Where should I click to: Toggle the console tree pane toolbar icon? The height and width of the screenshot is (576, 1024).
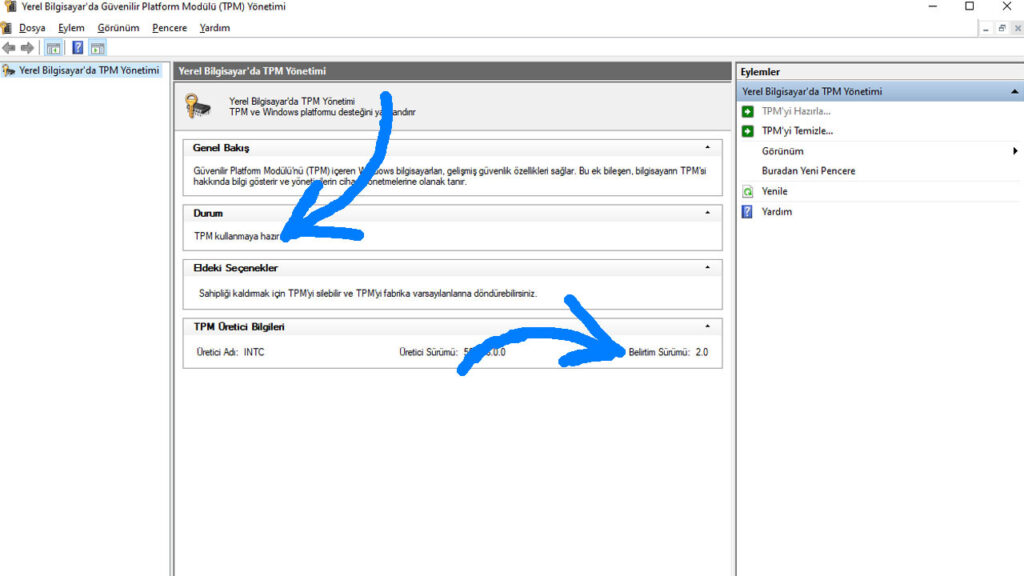[54, 48]
